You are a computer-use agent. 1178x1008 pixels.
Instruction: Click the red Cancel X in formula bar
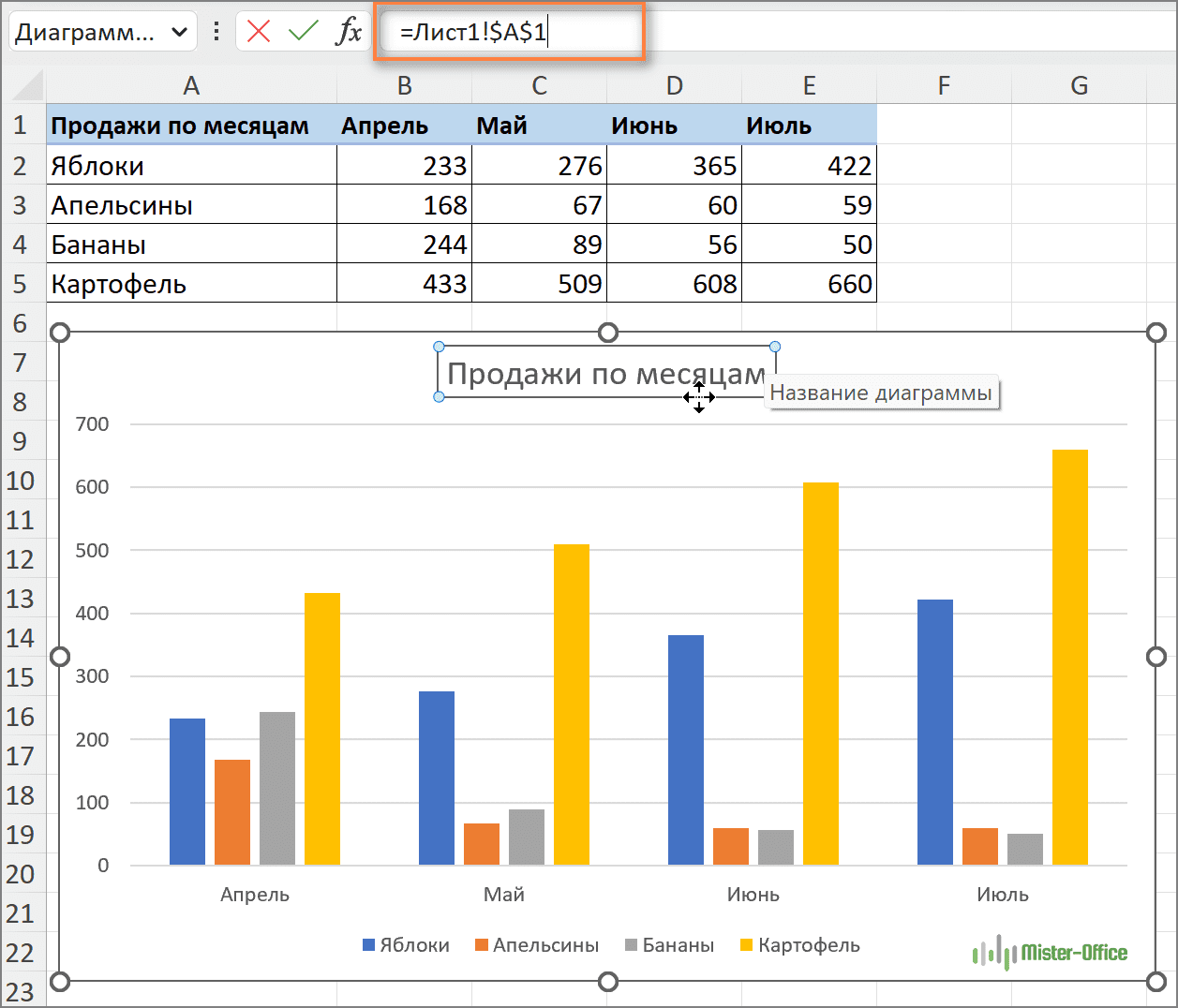tap(259, 32)
